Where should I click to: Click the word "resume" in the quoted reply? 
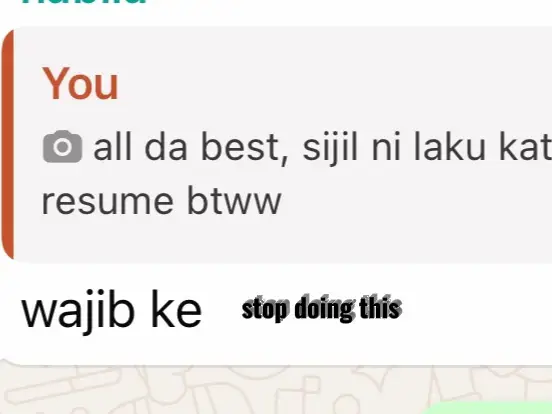click(108, 202)
